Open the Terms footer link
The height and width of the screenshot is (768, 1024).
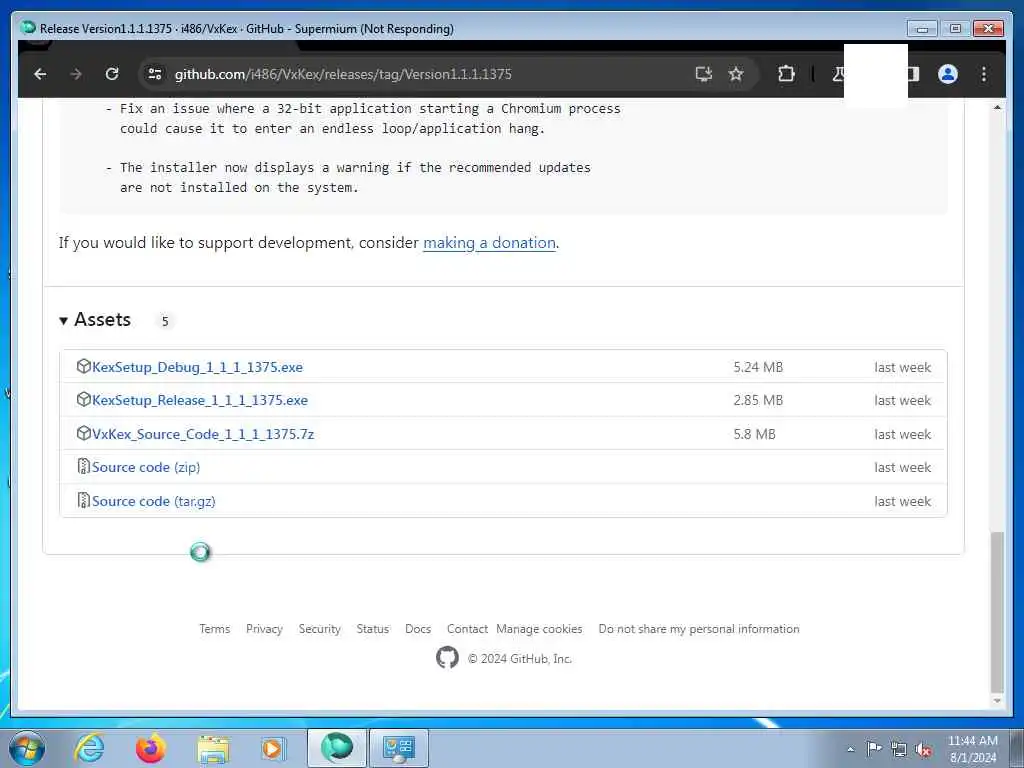[214, 629]
